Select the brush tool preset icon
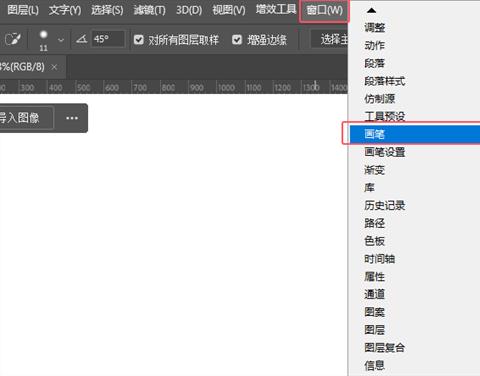This screenshot has height=376, width=480. pyautogui.click(x=13, y=40)
